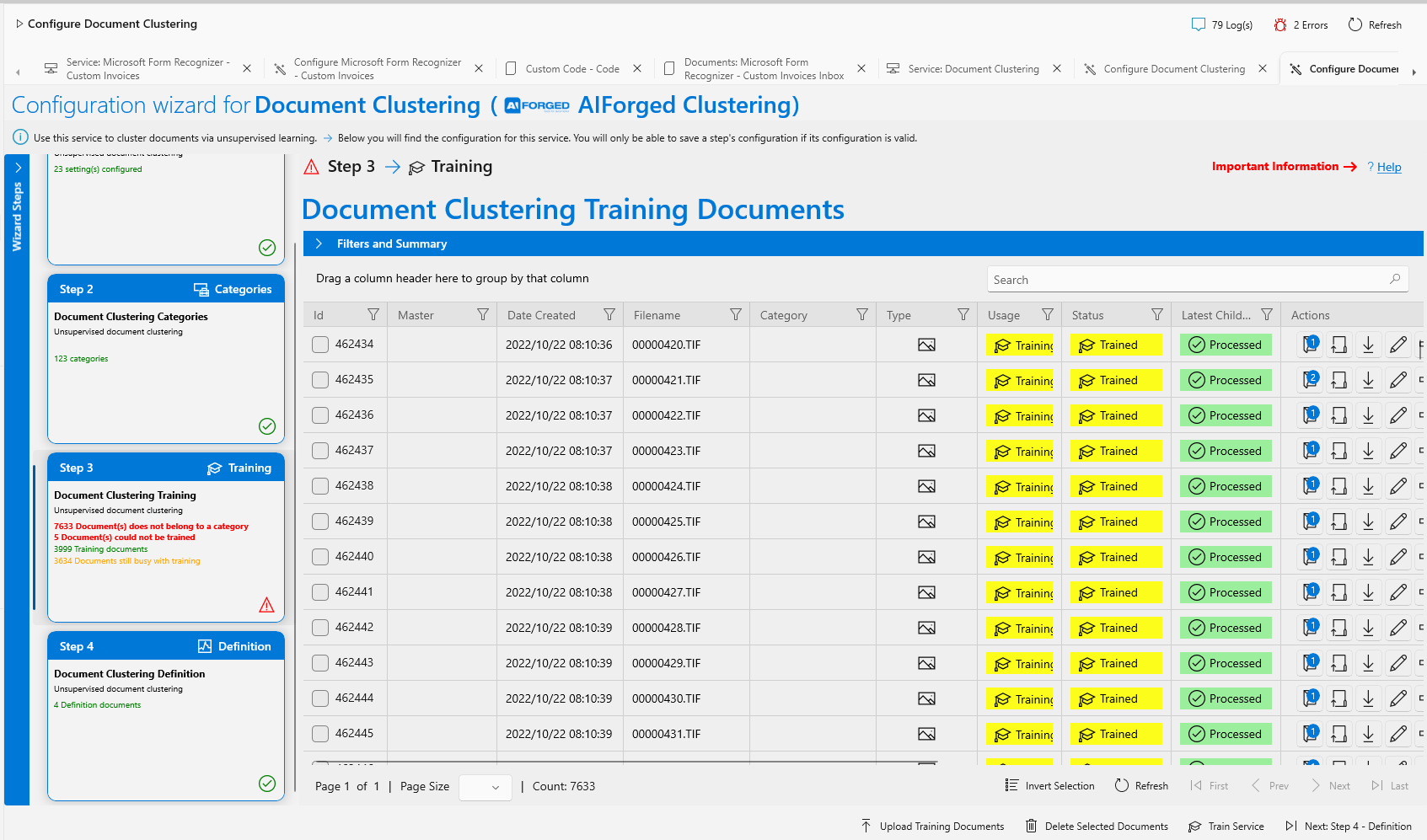Jump to the Last page
The height and width of the screenshot is (840, 1427).
click(1391, 786)
